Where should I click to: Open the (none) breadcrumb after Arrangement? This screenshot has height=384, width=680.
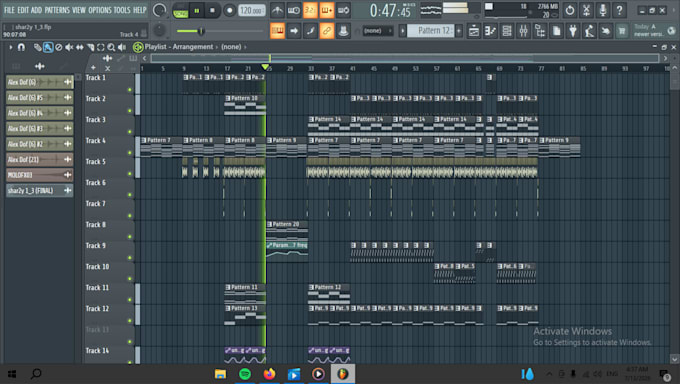pyautogui.click(x=231, y=47)
